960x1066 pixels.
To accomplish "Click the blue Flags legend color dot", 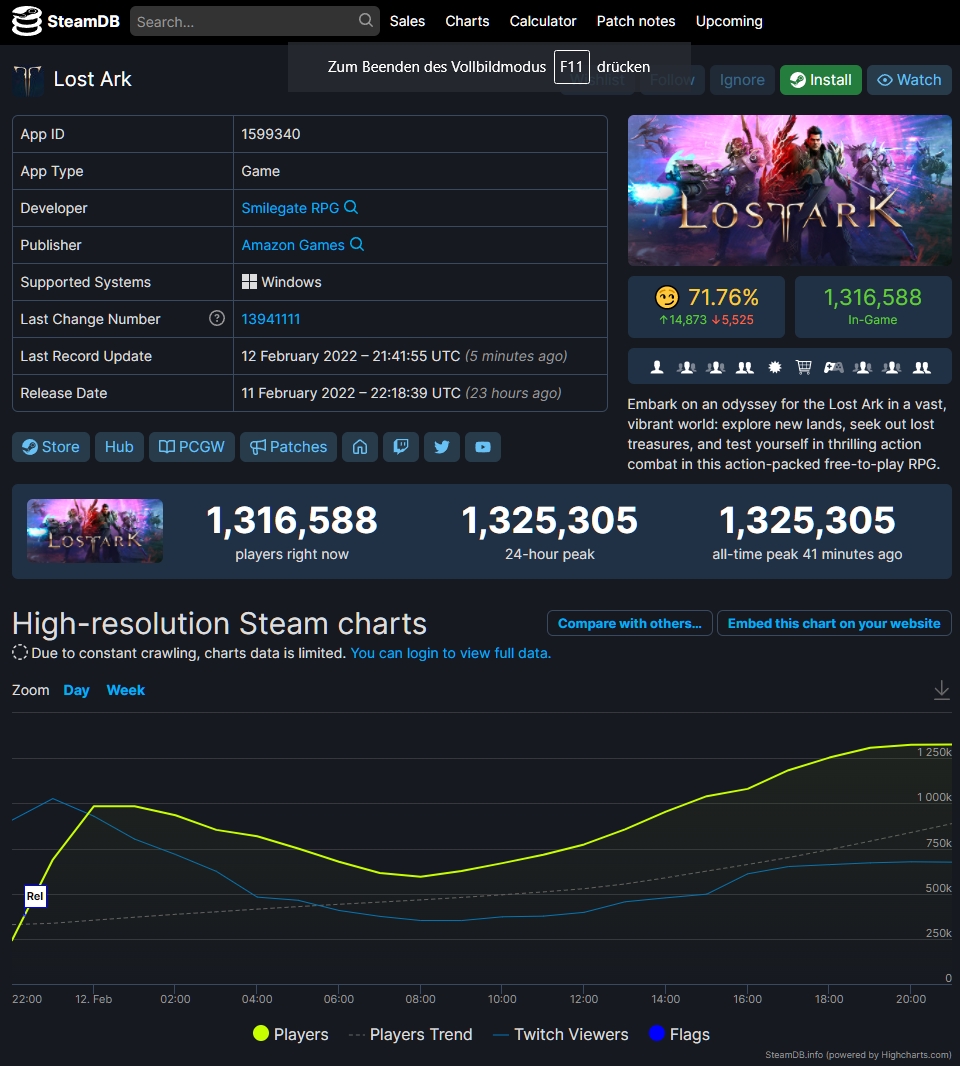I will coord(657,1033).
